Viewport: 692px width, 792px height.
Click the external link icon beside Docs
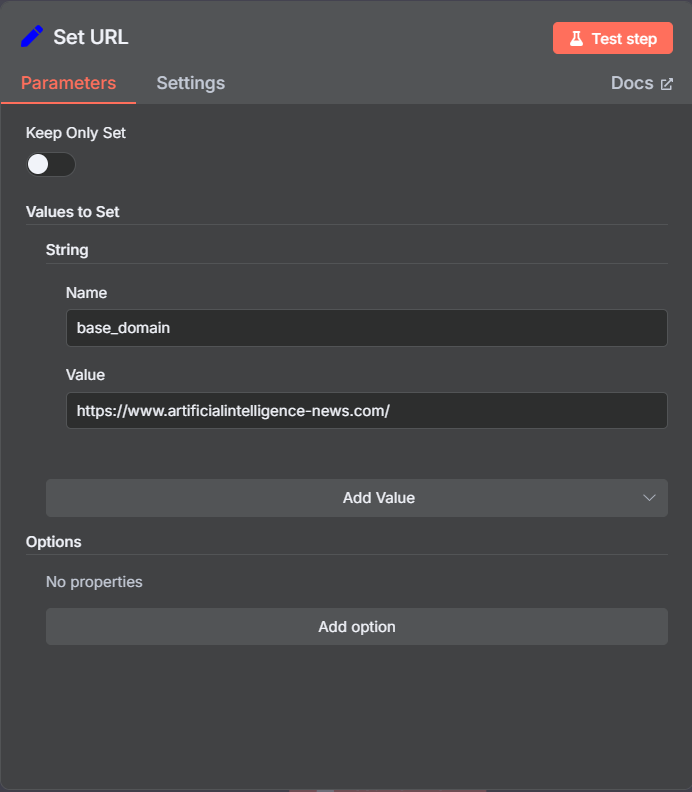[x=667, y=84]
